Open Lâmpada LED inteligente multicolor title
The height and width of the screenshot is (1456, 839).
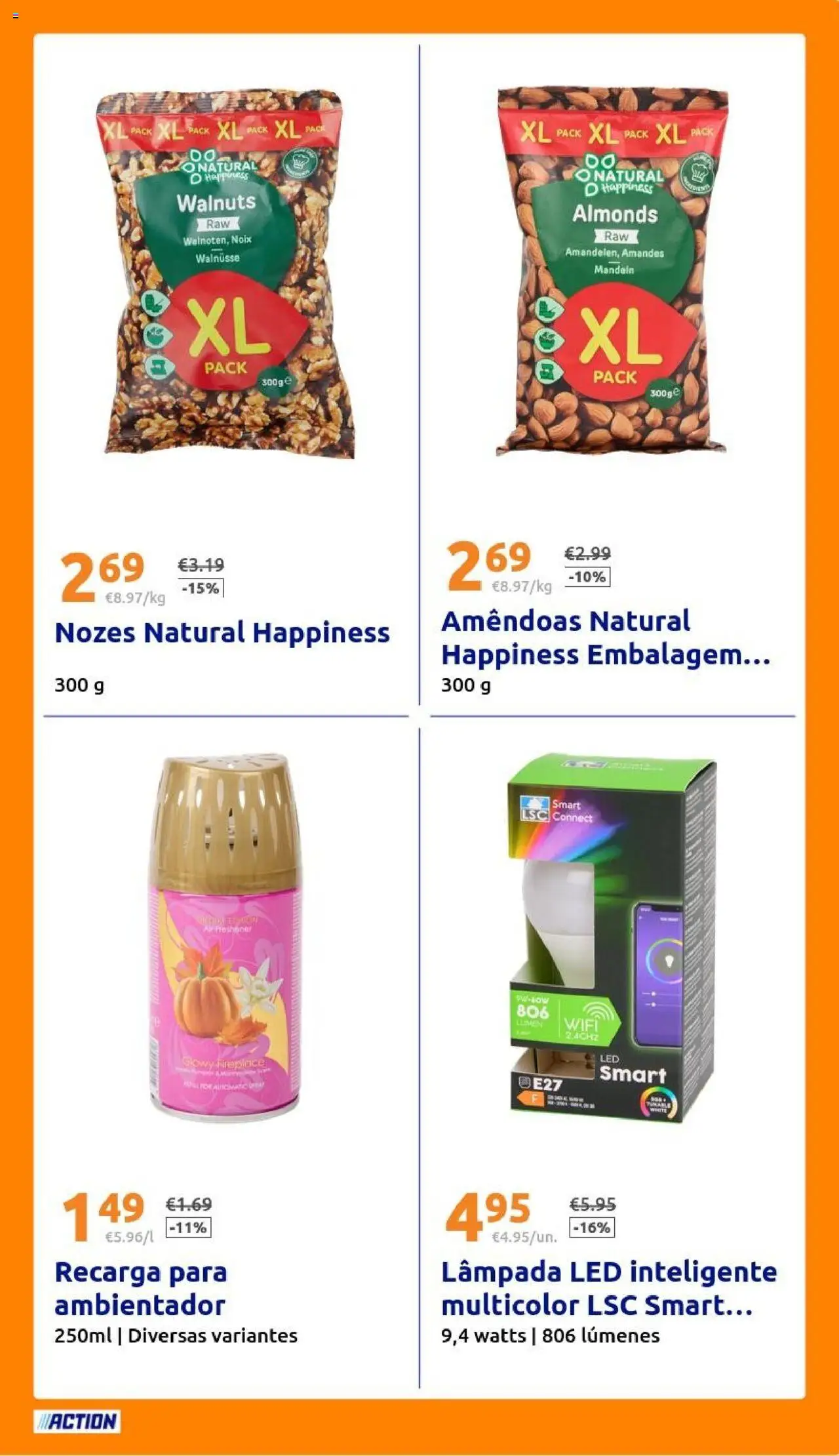pos(609,1288)
